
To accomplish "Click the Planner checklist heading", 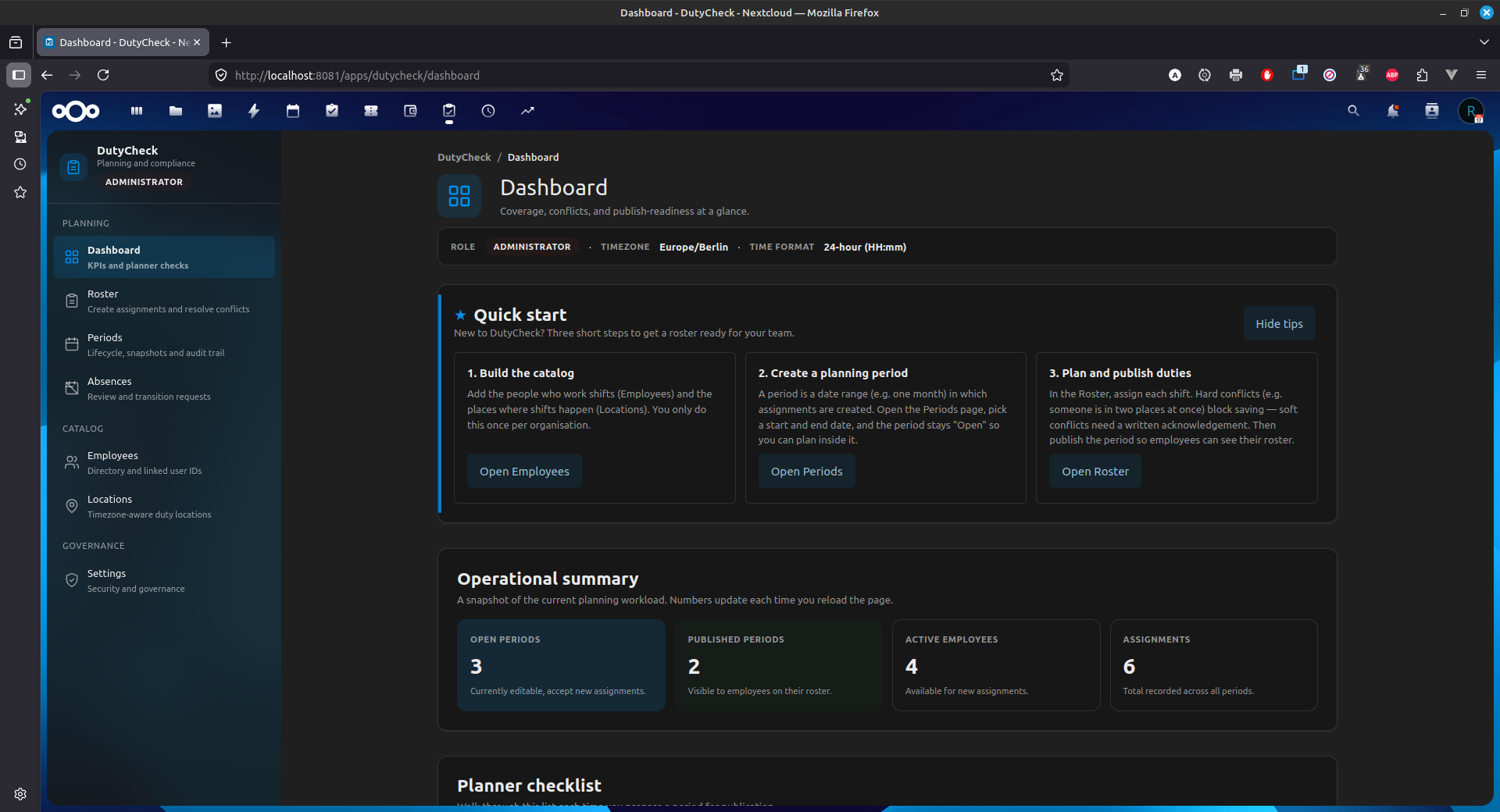I will coord(529,785).
